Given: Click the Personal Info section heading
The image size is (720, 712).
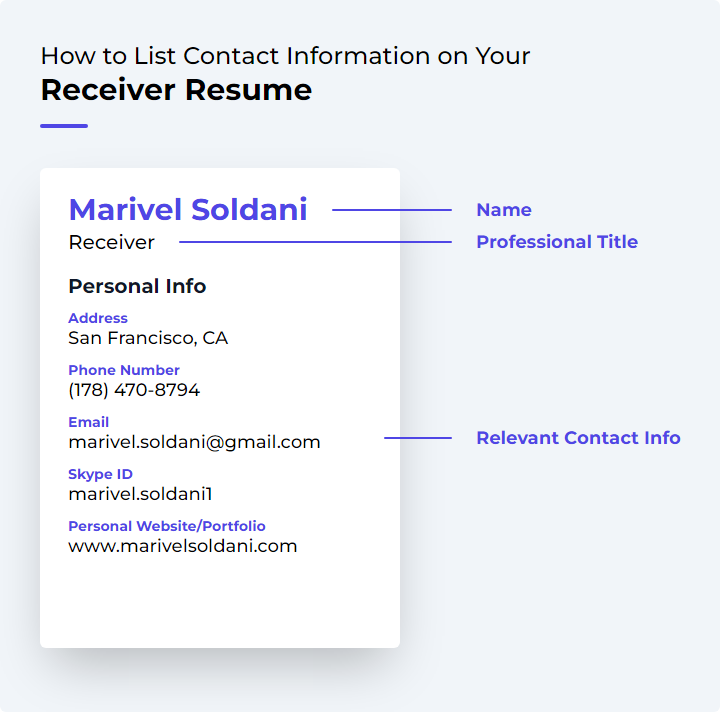Looking at the screenshot, I should [137, 286].
